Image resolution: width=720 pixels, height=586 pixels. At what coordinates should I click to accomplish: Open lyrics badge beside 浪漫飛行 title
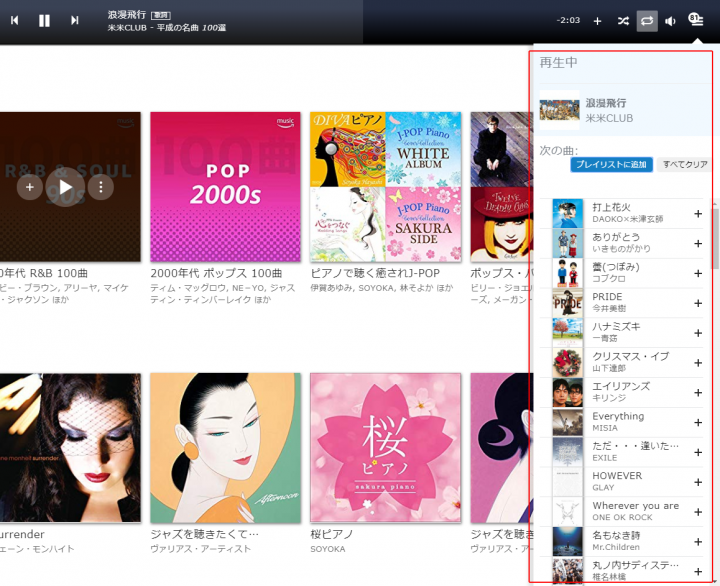coord(161,15)
